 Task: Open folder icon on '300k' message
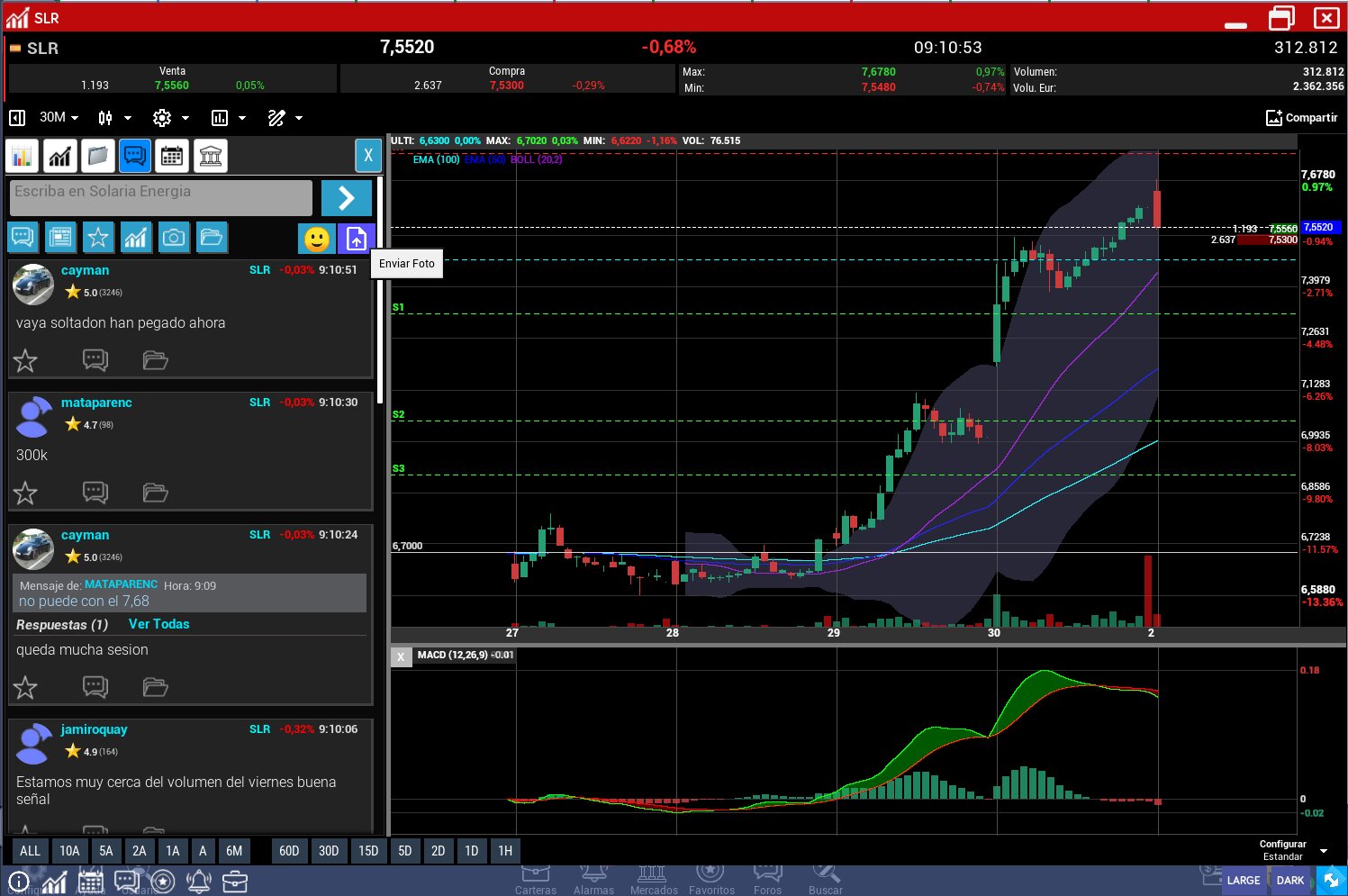pyautogui.click(x=156, y=493)
